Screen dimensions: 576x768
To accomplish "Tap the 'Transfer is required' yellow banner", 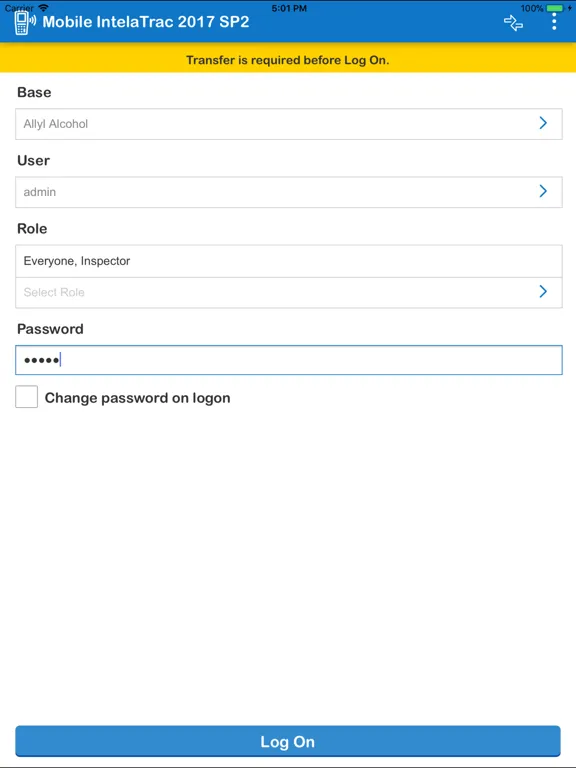I will (x=288, y=60).
